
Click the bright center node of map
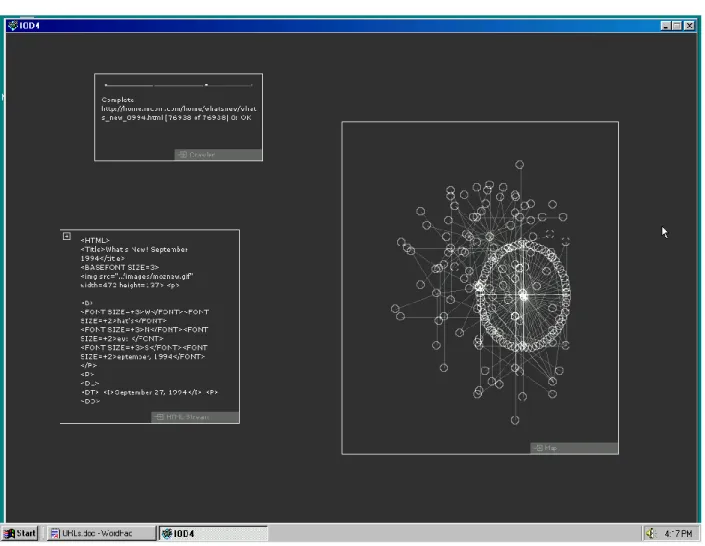point(523,295)
